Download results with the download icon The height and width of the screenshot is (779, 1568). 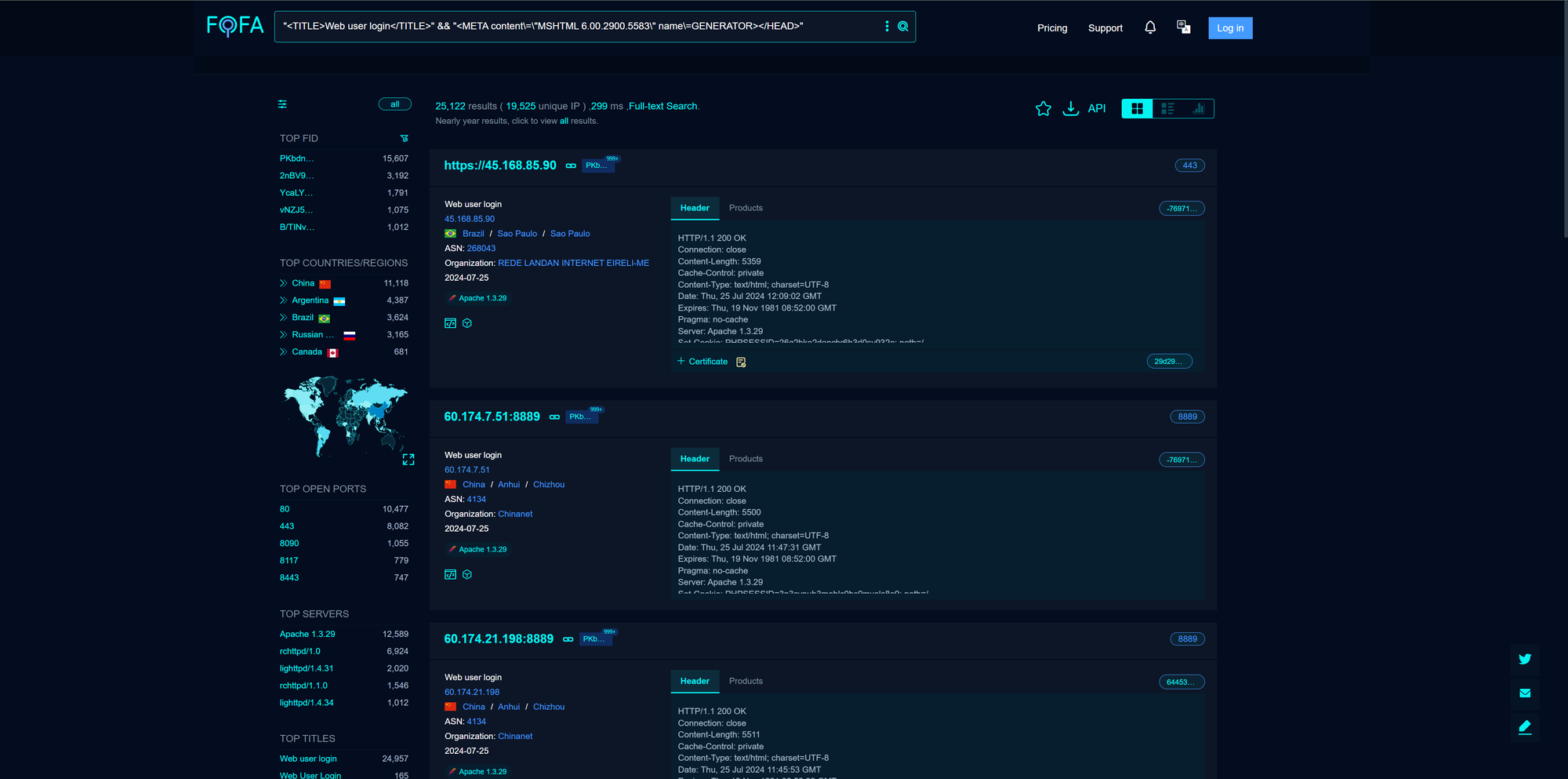(1070, 108)
